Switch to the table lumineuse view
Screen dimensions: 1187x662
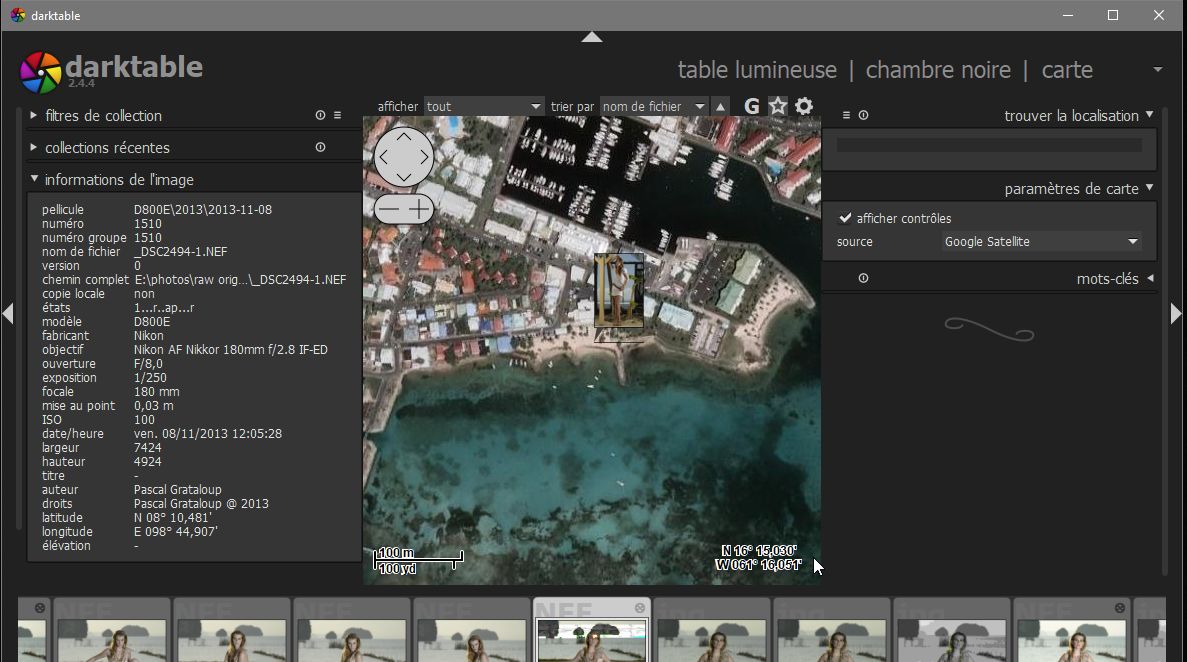point(757,70)
